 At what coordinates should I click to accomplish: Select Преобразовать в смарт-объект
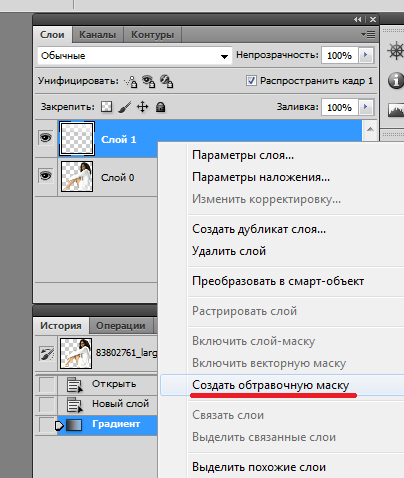(x=278, y=281)
